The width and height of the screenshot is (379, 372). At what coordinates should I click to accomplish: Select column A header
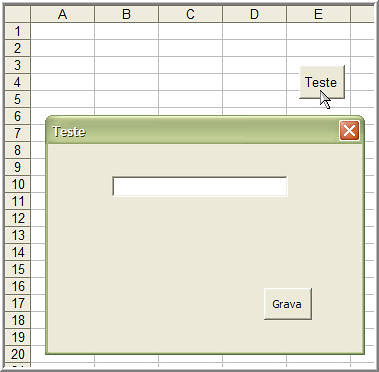pos(62,14)
